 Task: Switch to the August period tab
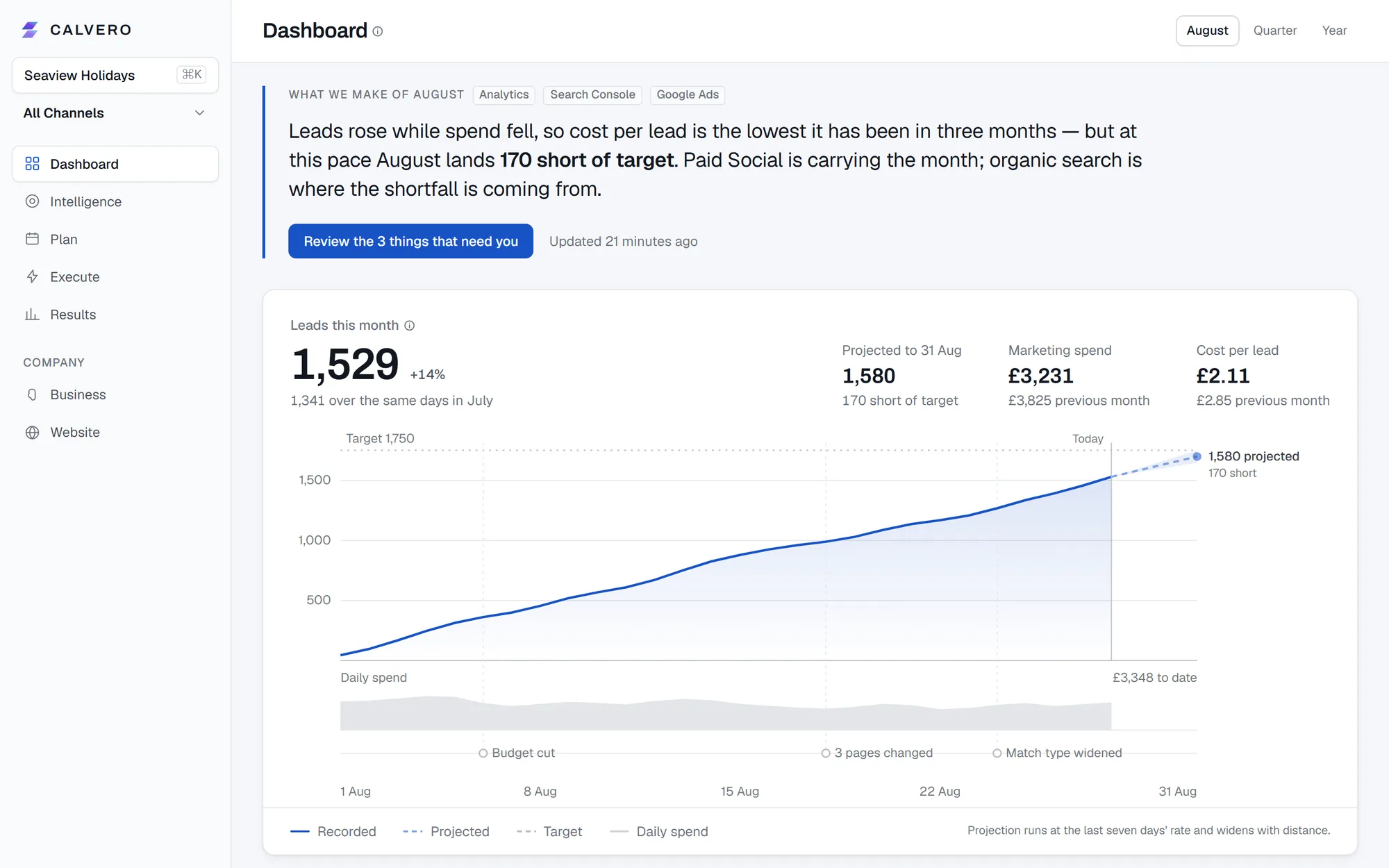tap(1207, 31)
